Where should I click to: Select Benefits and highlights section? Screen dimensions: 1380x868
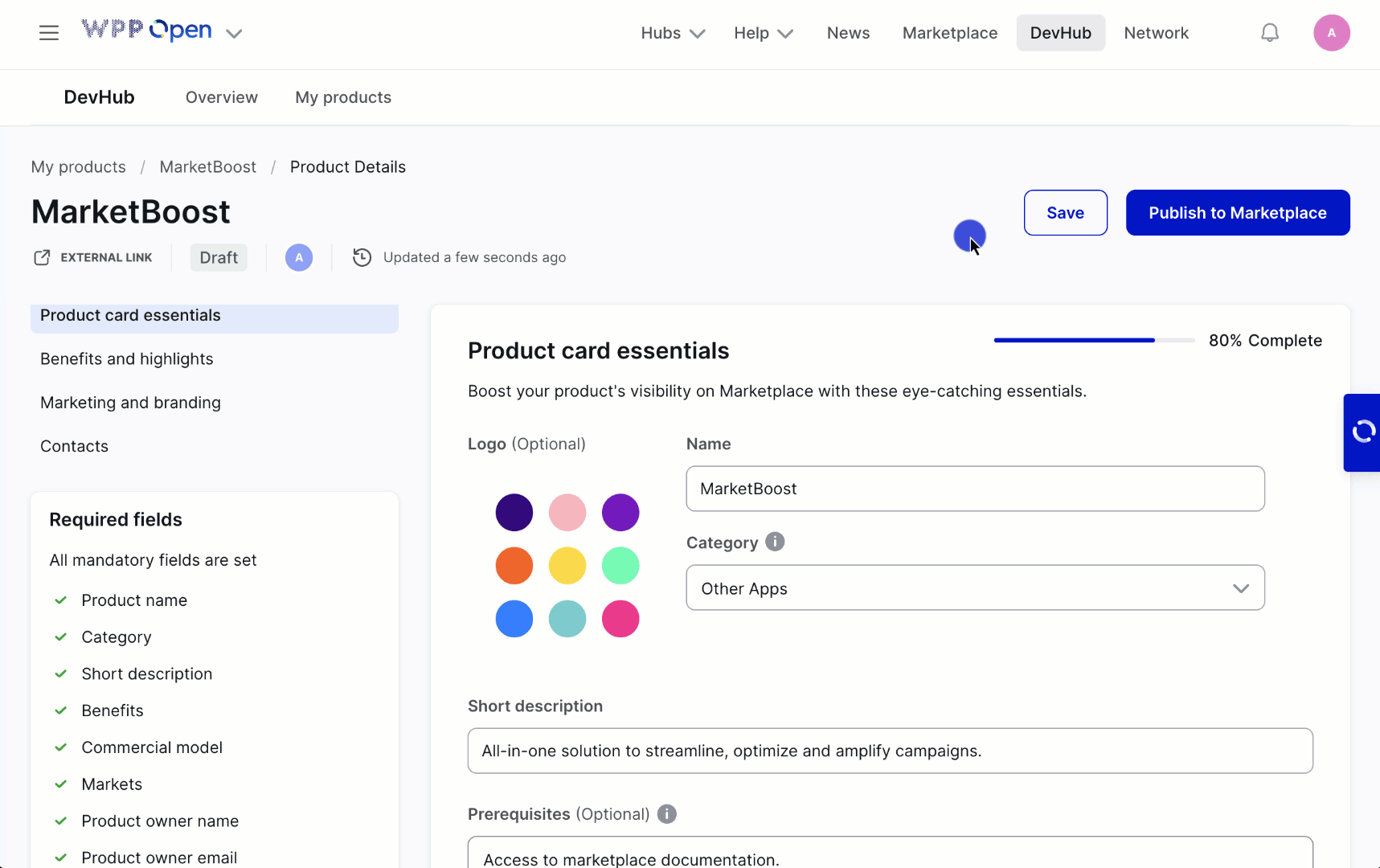(127, 359)
